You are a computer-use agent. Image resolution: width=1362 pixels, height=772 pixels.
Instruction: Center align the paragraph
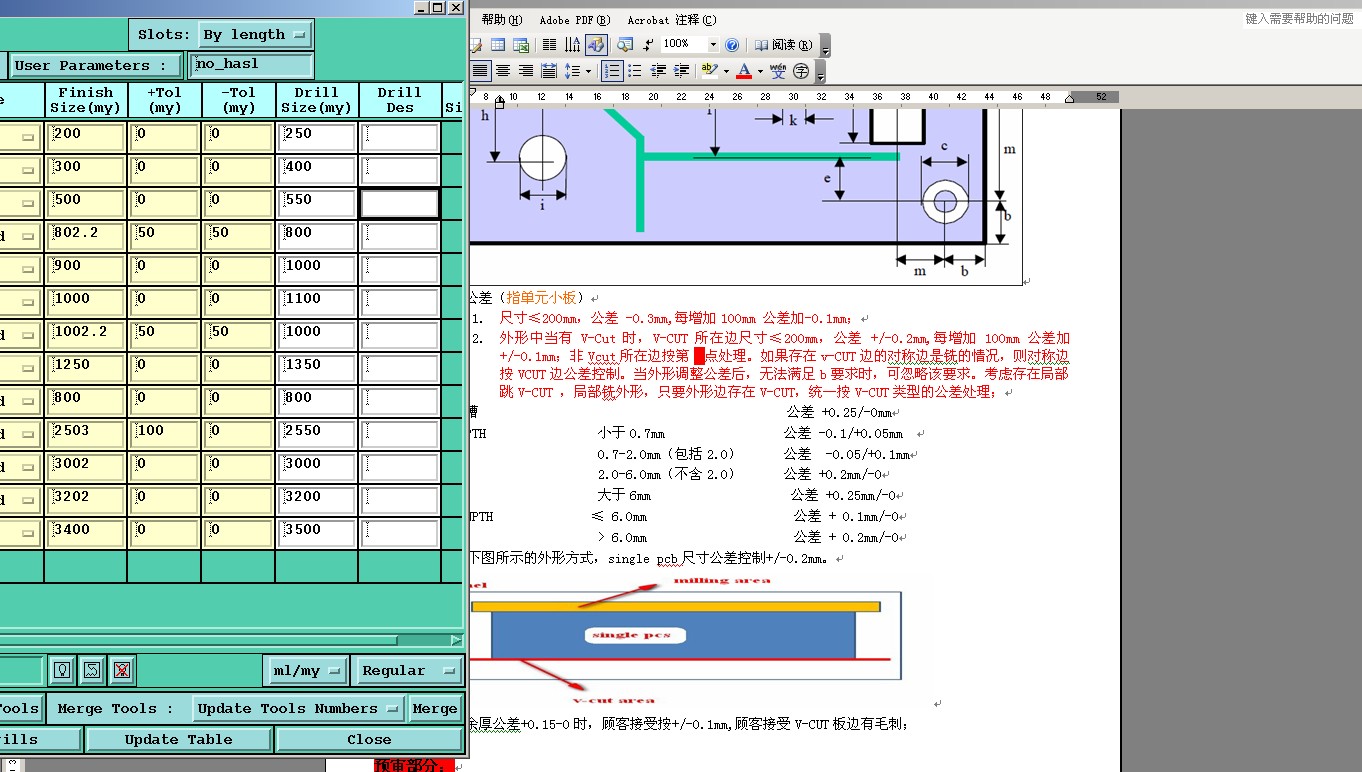pyautogui.click(x=503, y=71)
